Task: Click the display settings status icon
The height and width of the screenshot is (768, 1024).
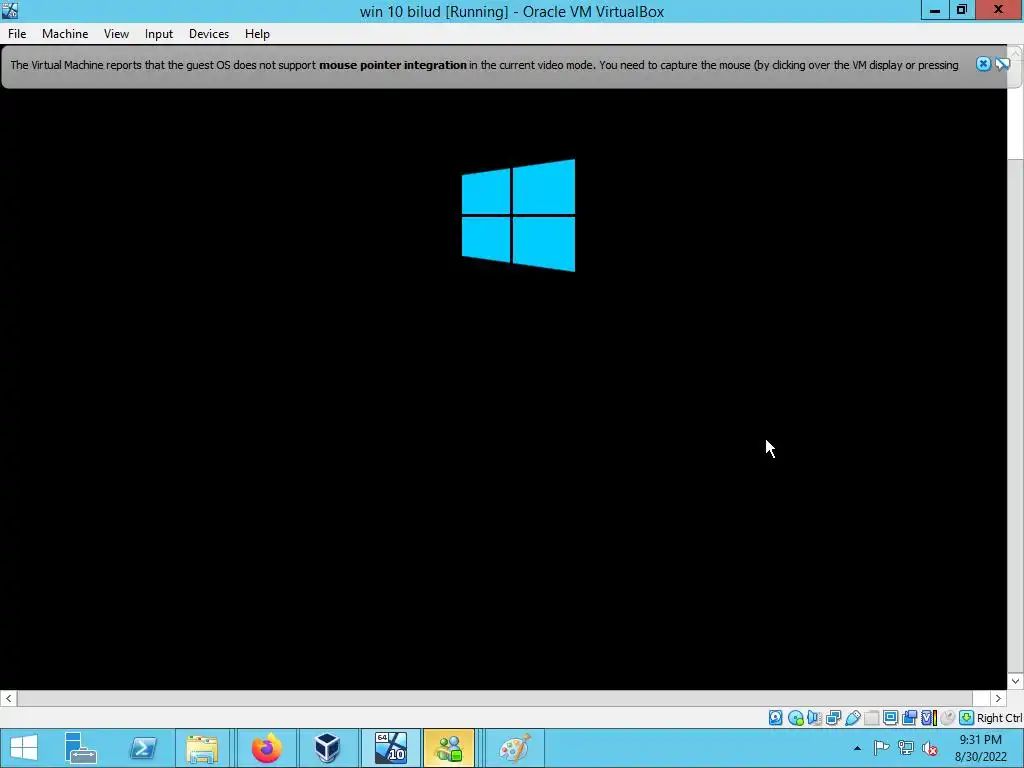Action: (x=890, y=718)
